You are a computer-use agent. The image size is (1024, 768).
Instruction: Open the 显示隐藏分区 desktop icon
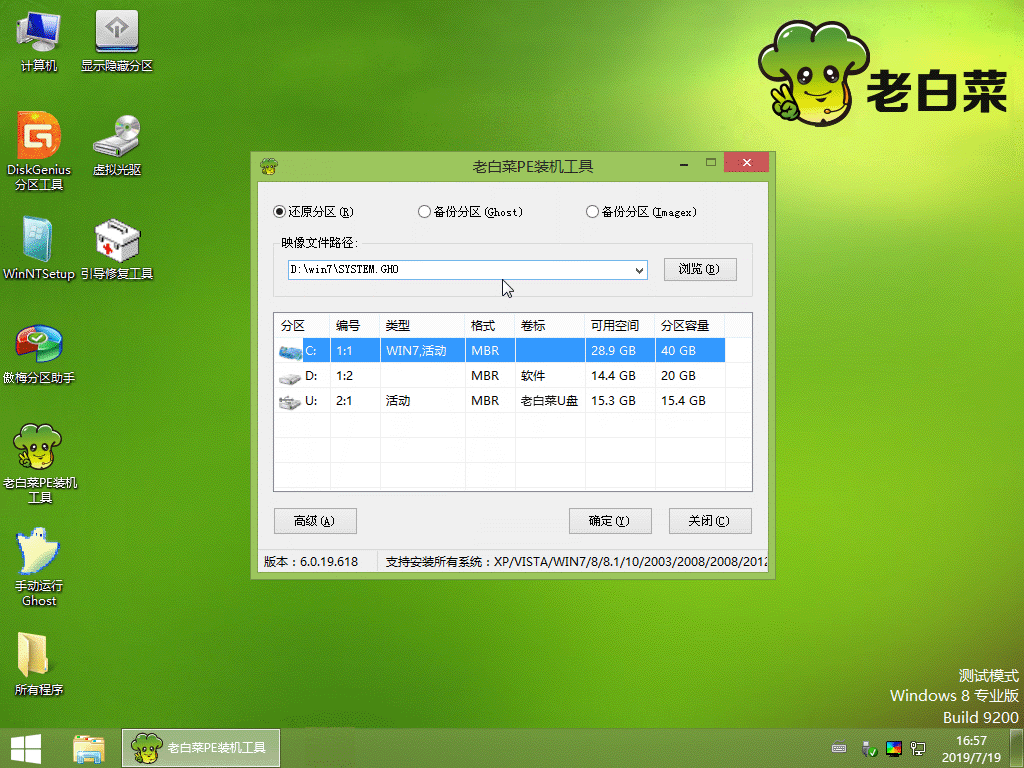click(117, 40)
